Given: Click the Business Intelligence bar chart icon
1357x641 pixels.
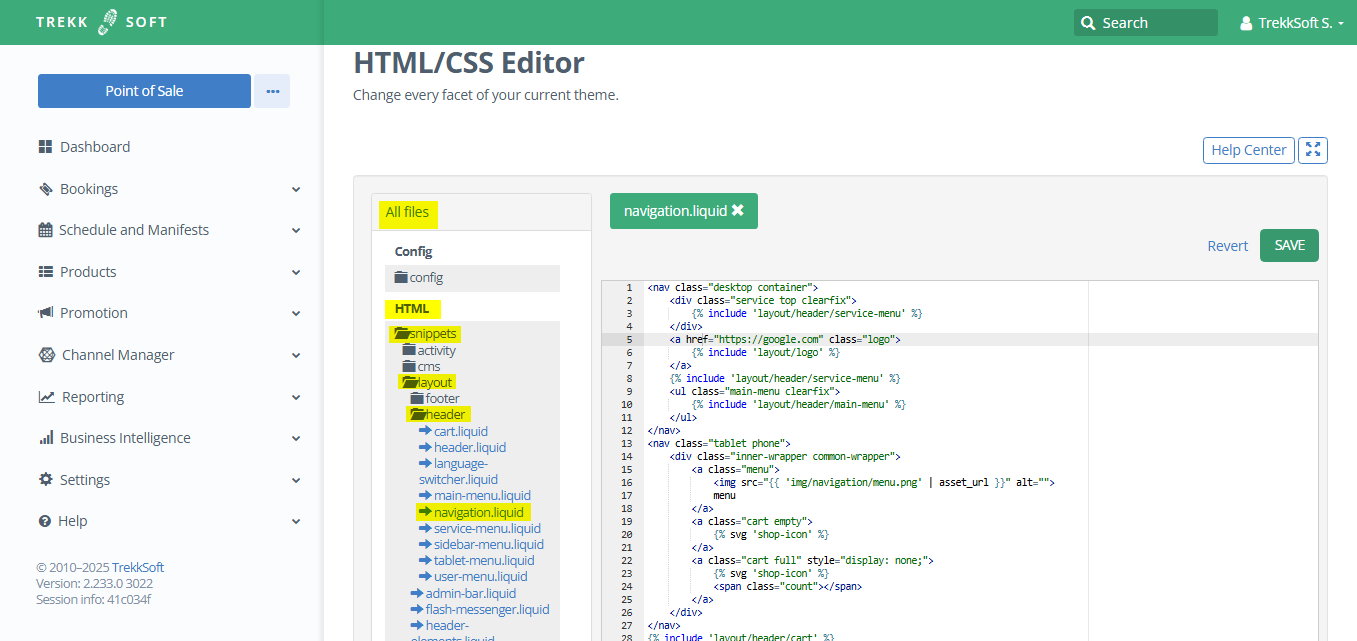Looking at the screenshot, I should [46, 438].
